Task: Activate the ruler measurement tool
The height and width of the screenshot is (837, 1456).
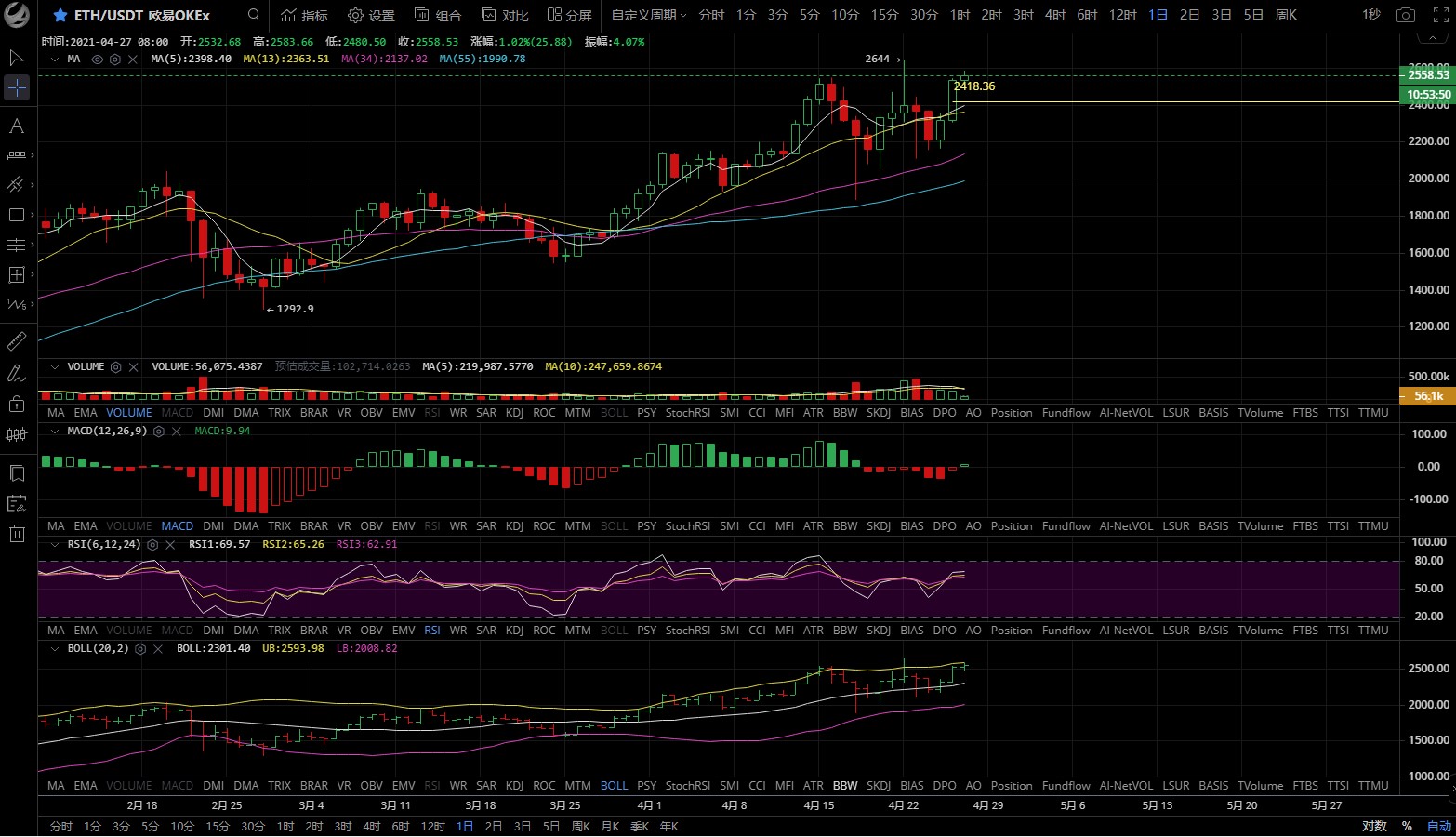Action: (x=17, y=341)
